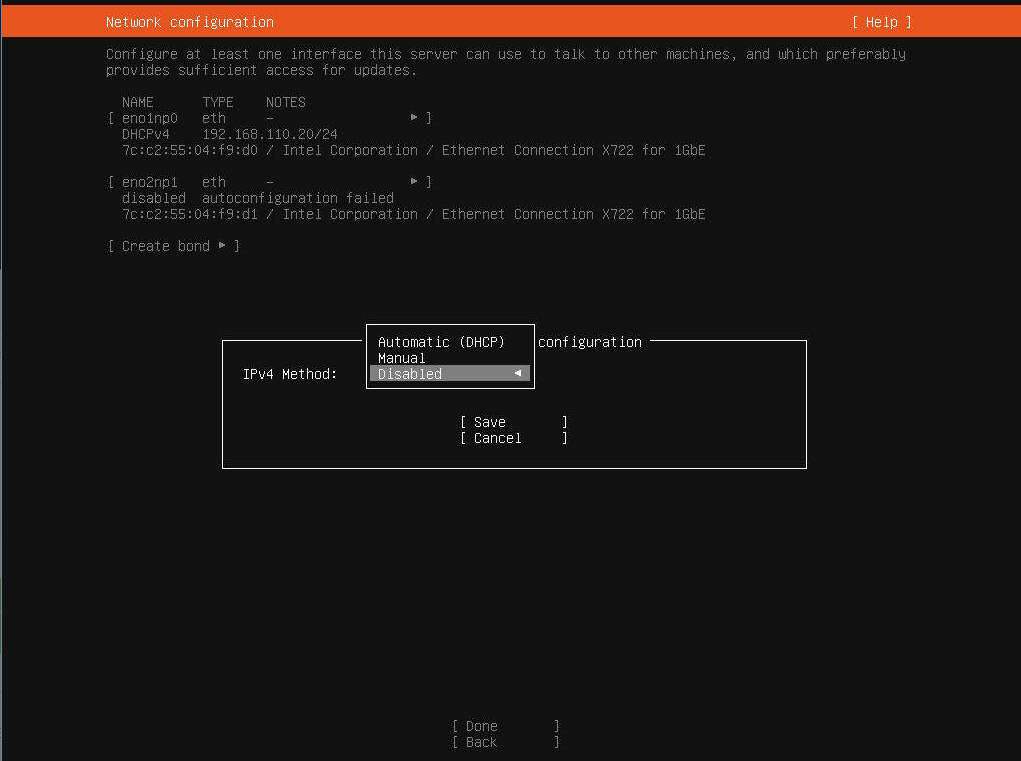Select the eno1np0 interface entry
Image resolution: width=1021 pixels, height=761 pixels.
tap(149, 118)
